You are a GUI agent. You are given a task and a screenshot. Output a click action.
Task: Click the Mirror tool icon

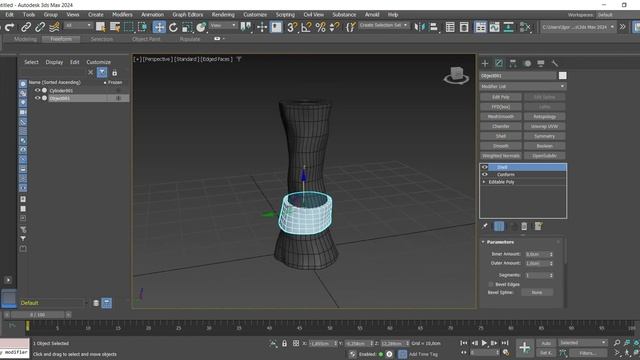420,27
